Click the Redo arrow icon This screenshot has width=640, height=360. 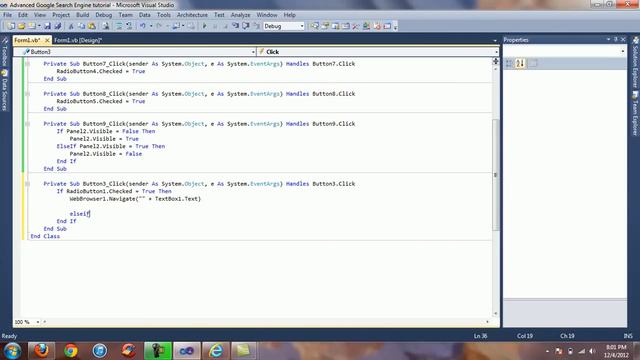click(x=159, y=26)
